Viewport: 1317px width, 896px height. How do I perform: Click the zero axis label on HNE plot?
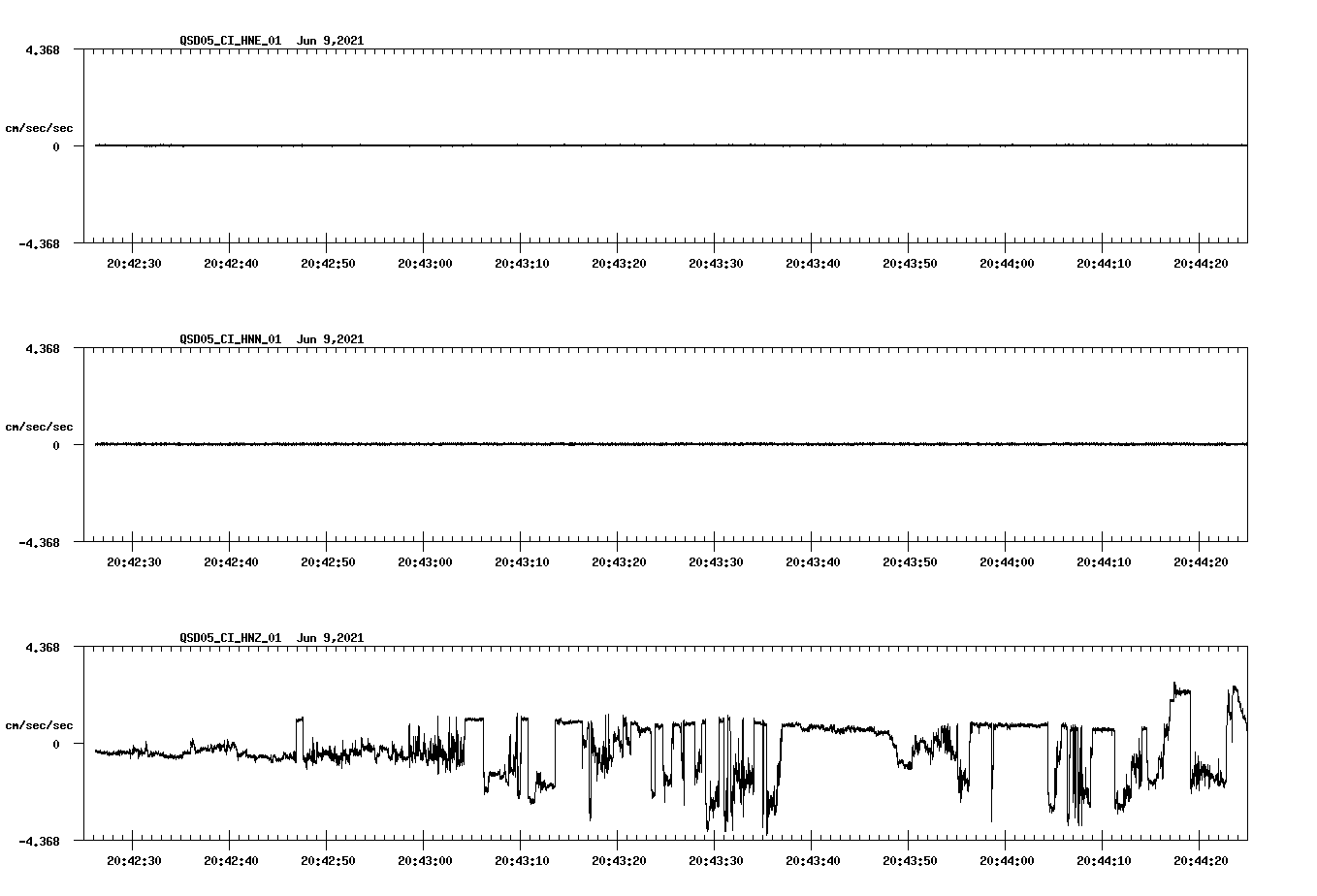(56, 147)
